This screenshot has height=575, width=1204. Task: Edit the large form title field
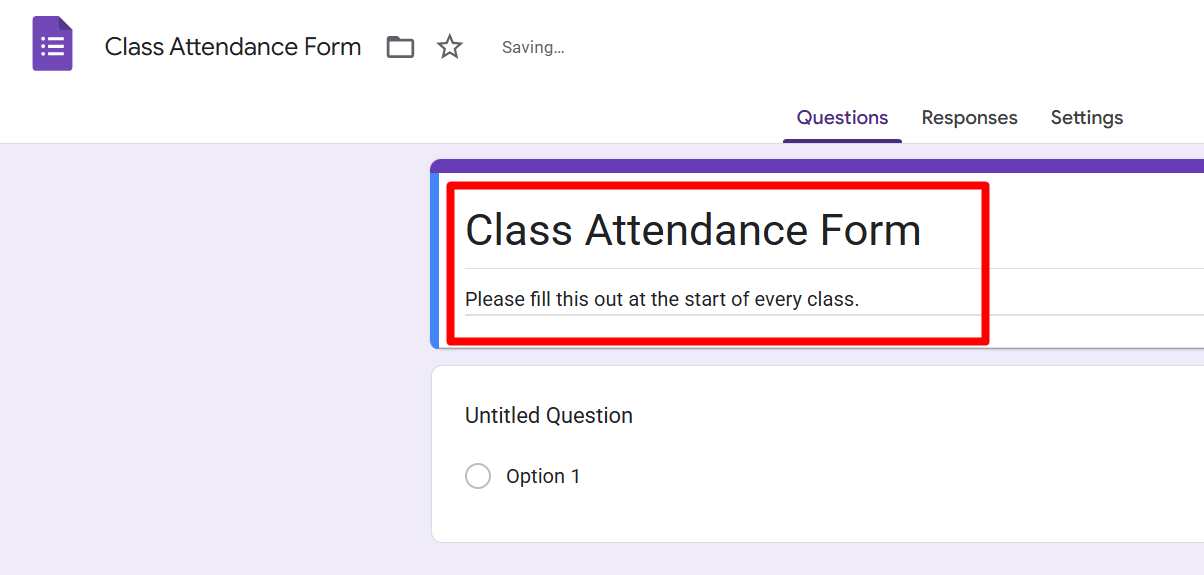tap(693, 230)
